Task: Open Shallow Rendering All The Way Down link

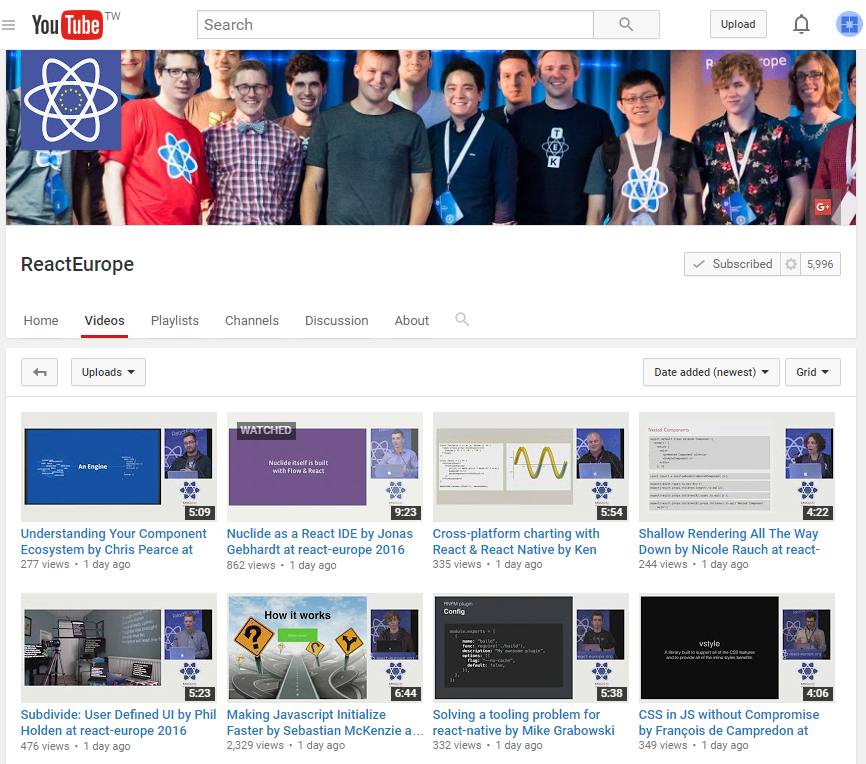Action: click(729, 541)
